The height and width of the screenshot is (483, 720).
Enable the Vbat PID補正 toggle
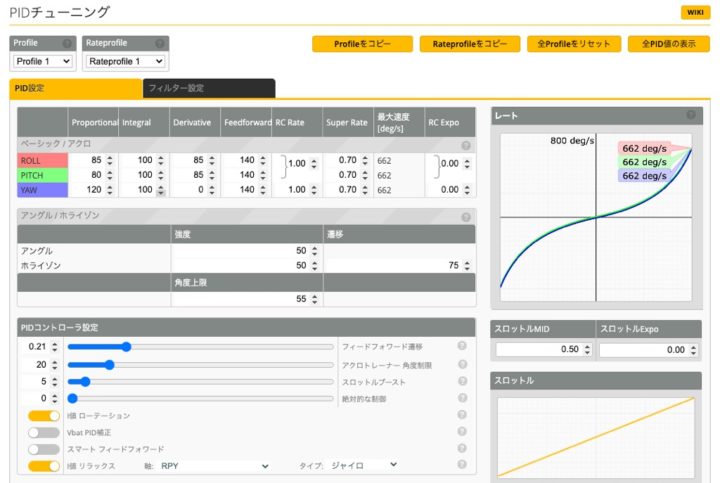(x=44, y=432)
